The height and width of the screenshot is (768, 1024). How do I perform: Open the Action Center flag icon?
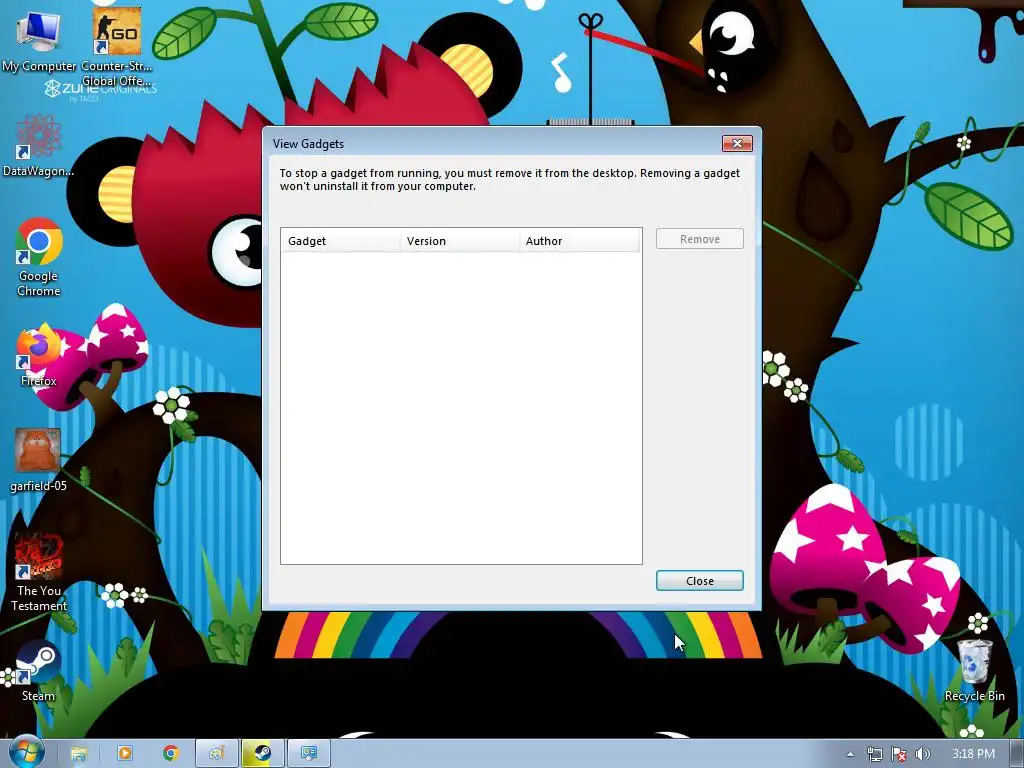pos(899,754)
